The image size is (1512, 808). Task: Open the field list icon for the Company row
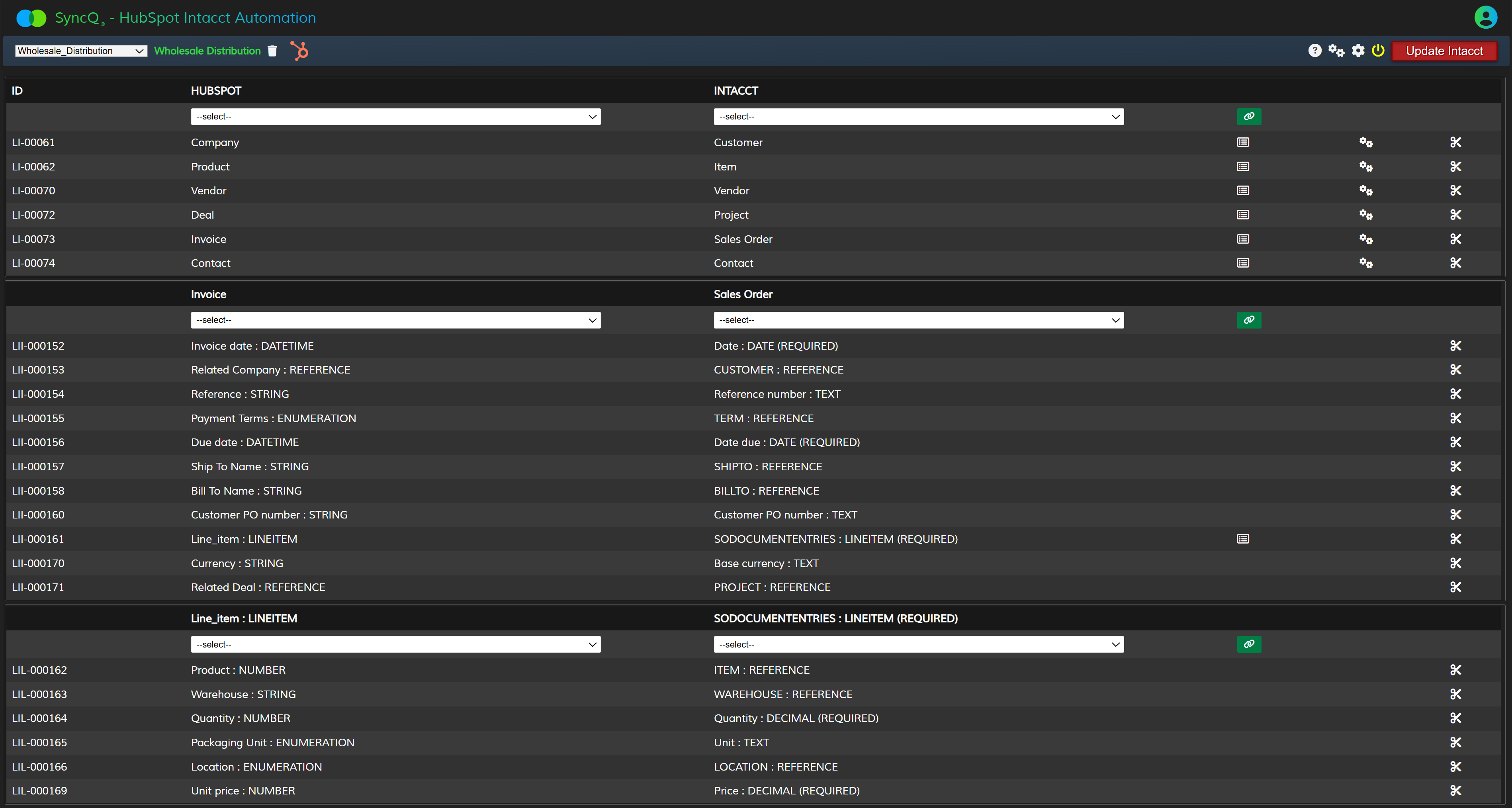[x=1242, y=143]
